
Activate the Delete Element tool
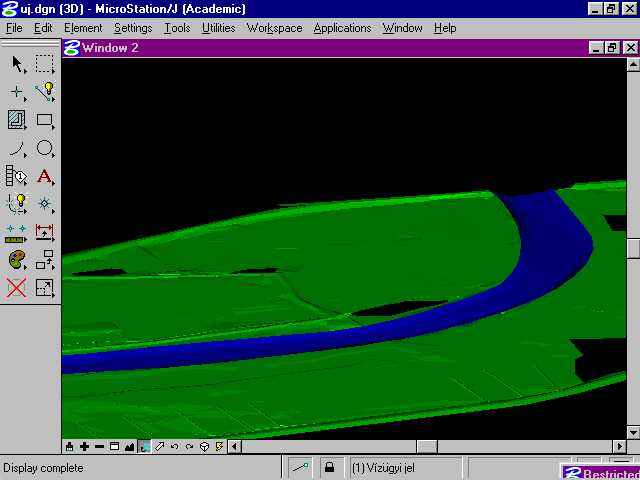[17, 289]
